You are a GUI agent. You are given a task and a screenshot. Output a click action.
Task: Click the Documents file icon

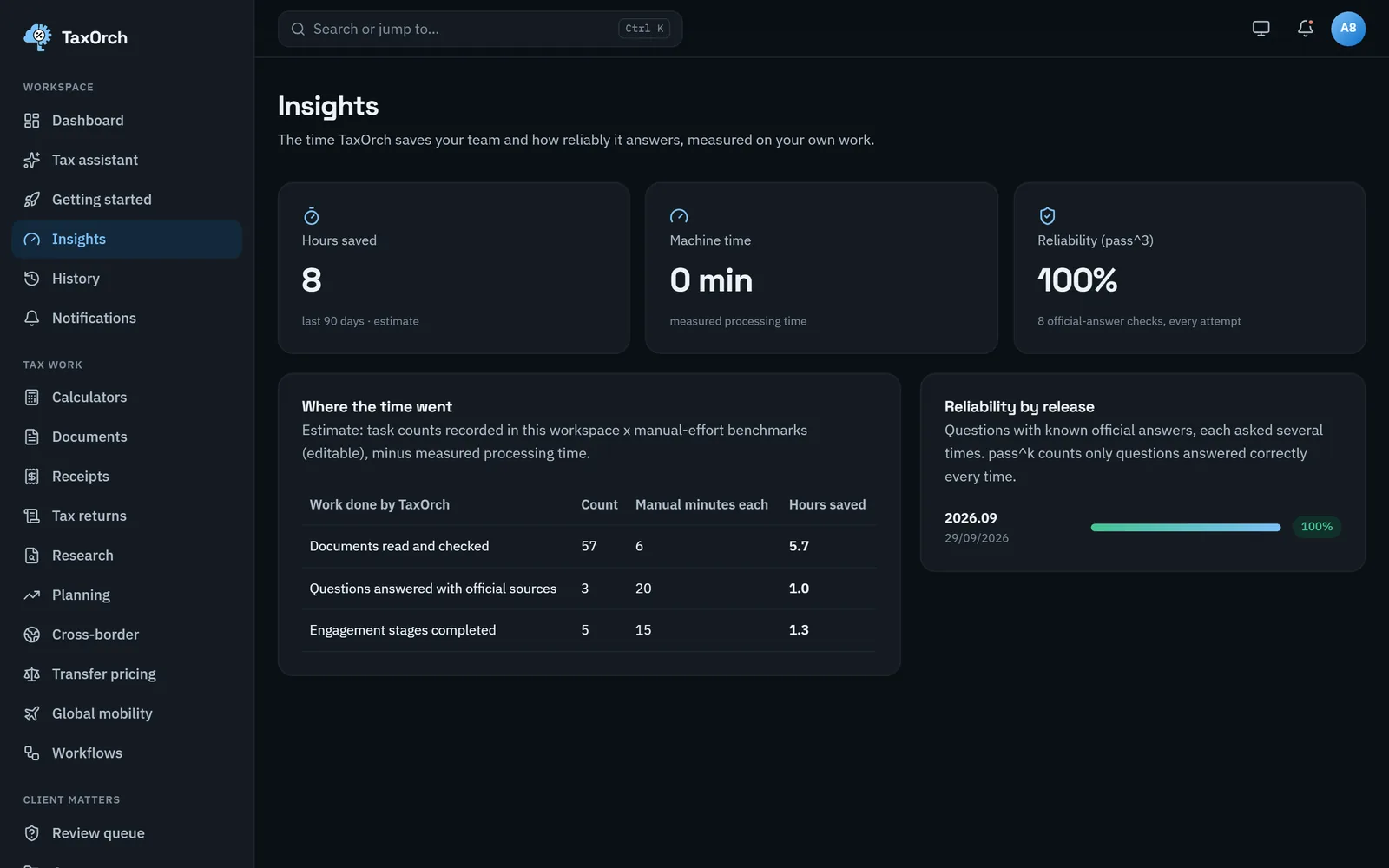(x=32, y=437)
